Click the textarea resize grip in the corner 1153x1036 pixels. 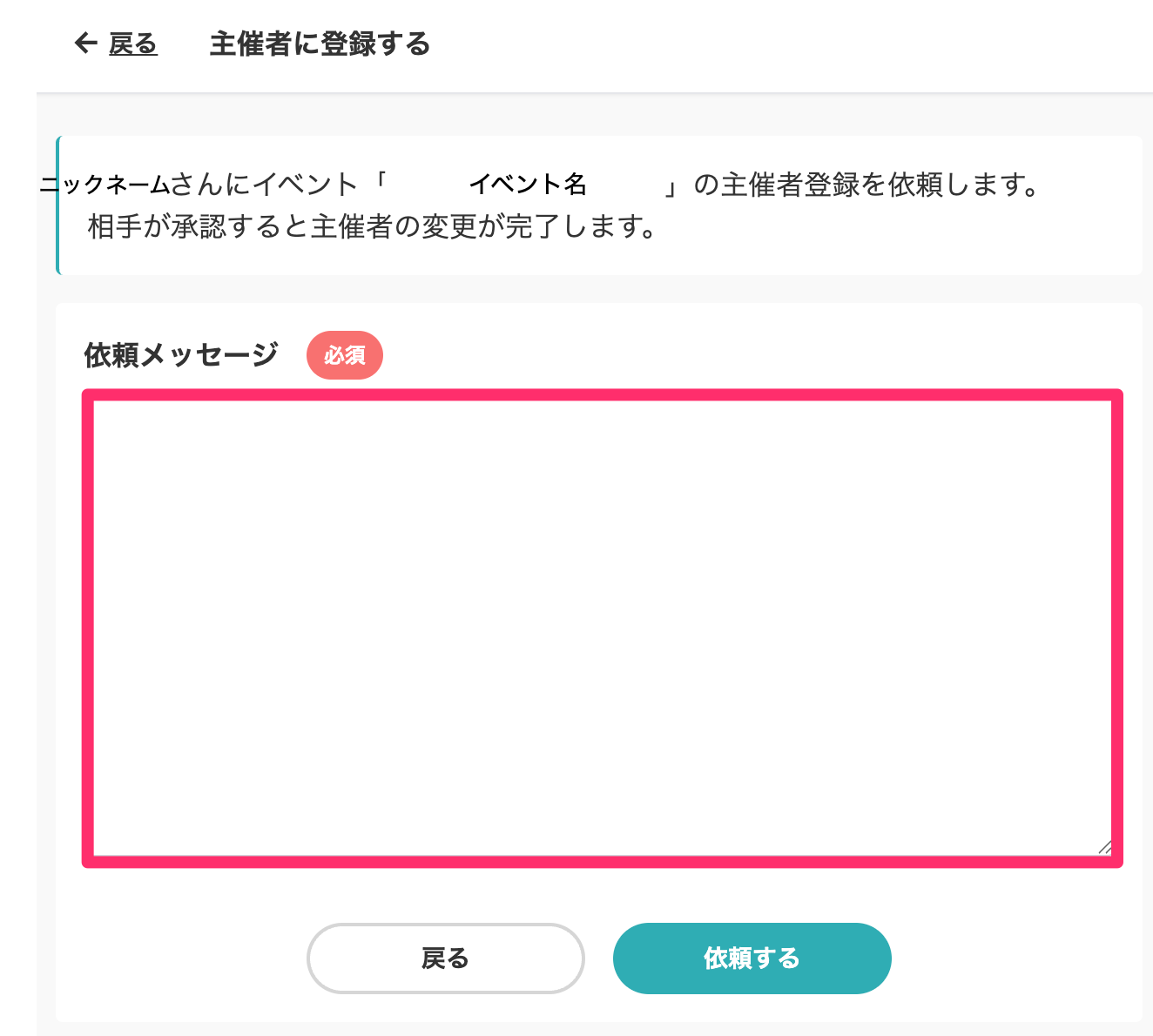pyautogui.click(x=1104, y=847)
